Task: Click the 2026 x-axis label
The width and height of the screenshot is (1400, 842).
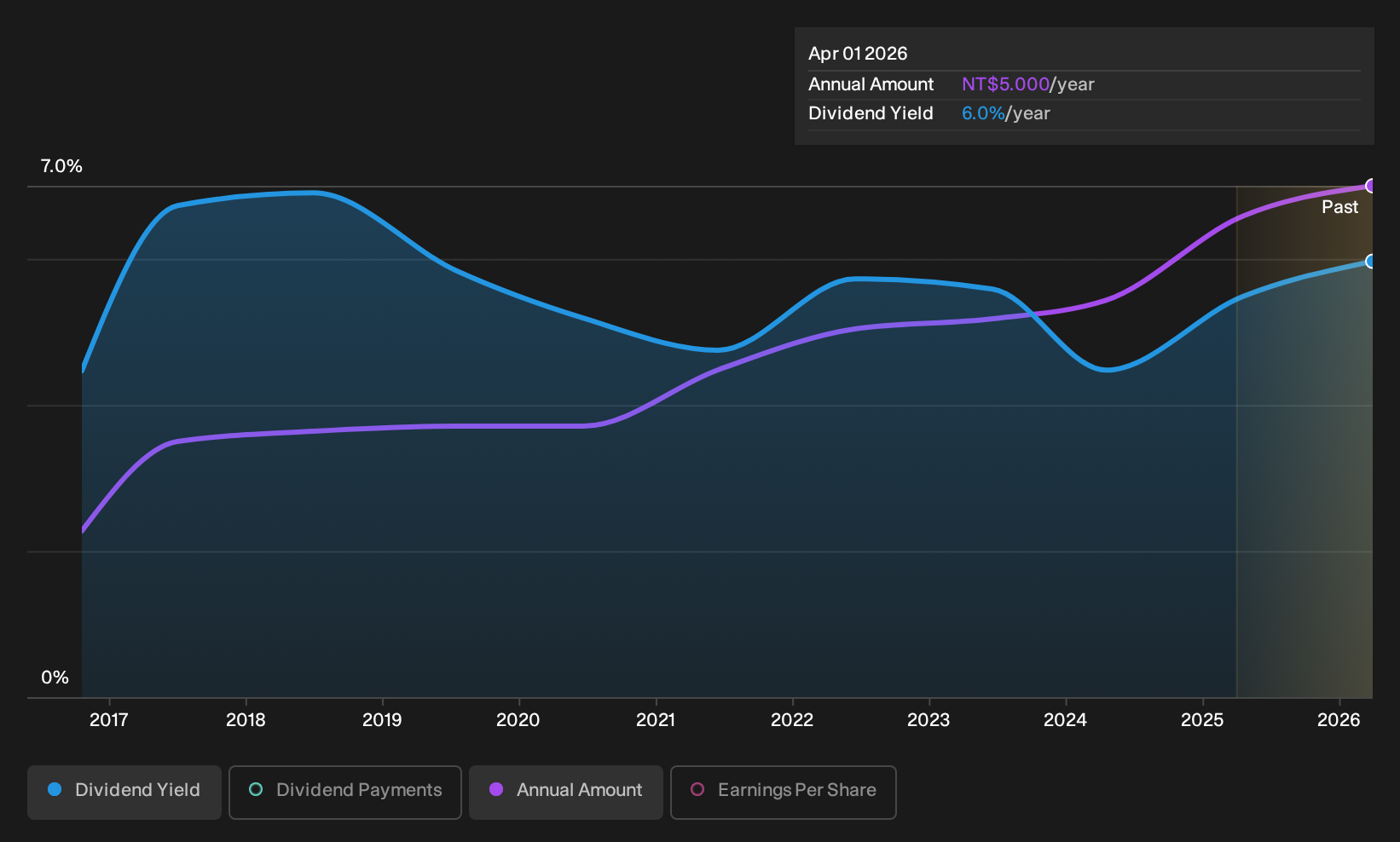Action: (x=1339, y=720)
